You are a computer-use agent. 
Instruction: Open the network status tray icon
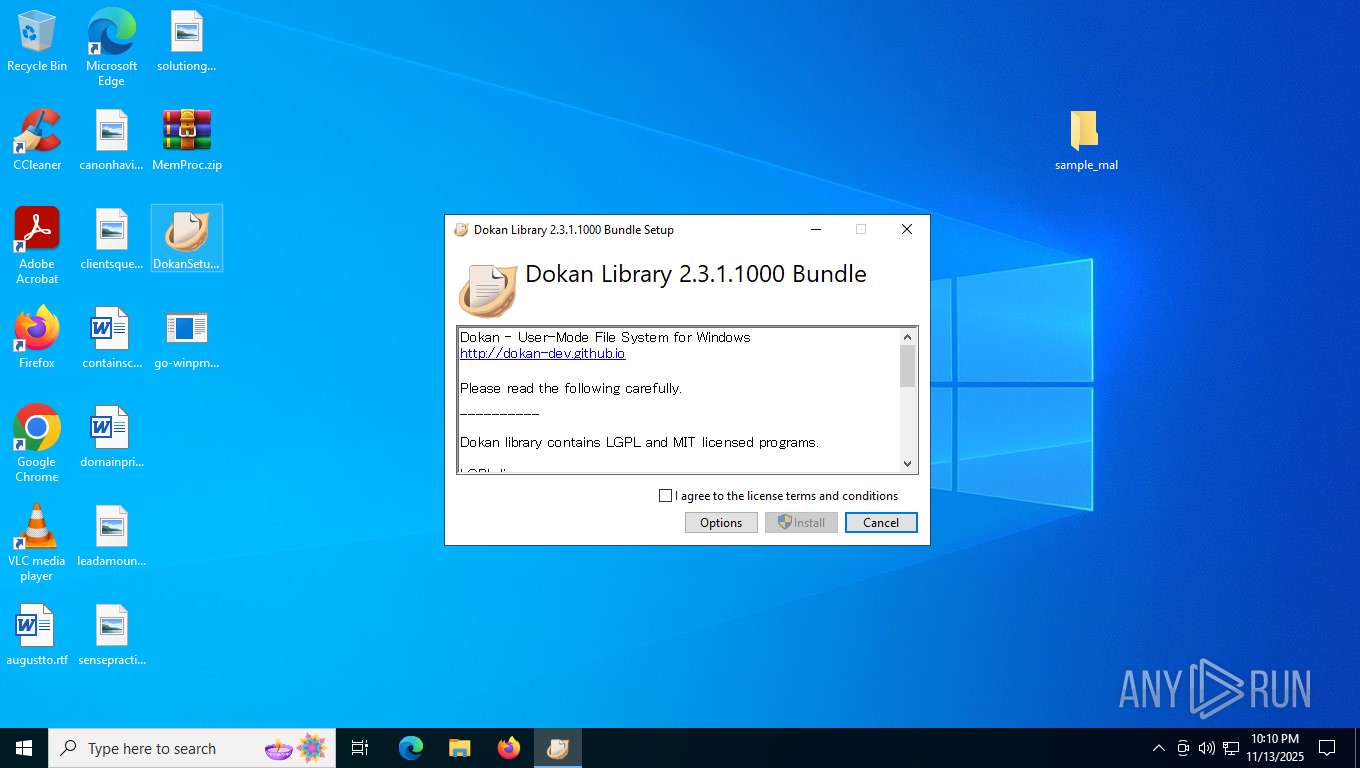[x=1231, y=748]
